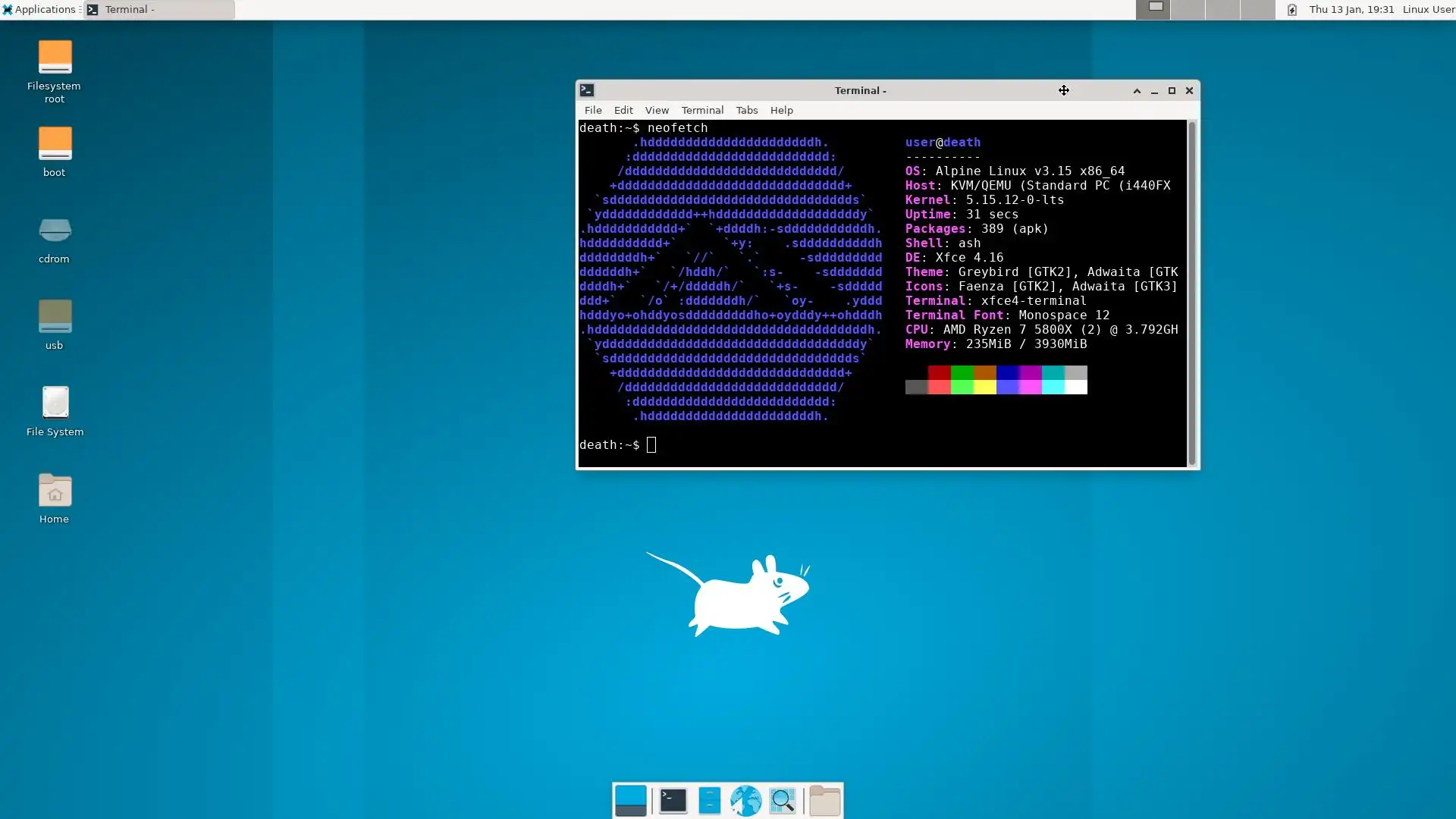Open the View menu in terminal
The width and height of the screenshot is (1456, 819).
coord(657,111)
